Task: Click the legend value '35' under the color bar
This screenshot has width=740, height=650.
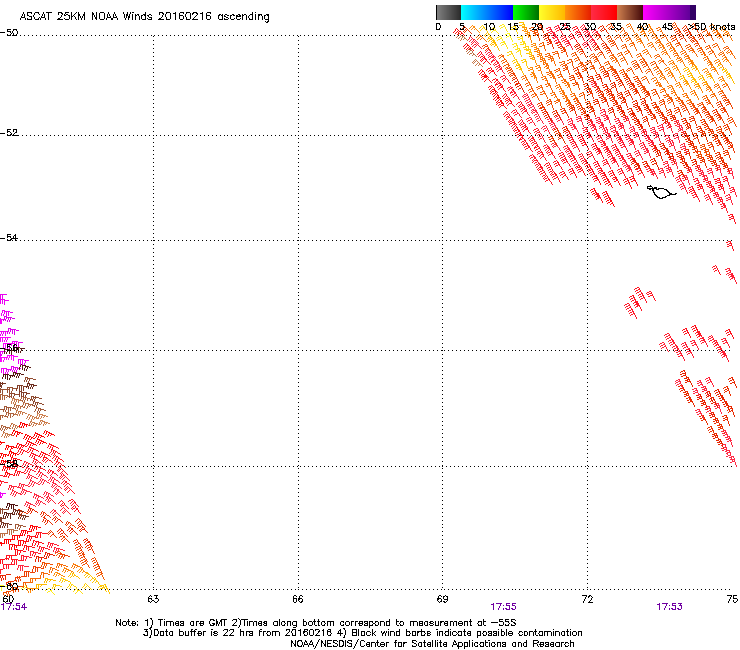Action: (x=616, y=27)
